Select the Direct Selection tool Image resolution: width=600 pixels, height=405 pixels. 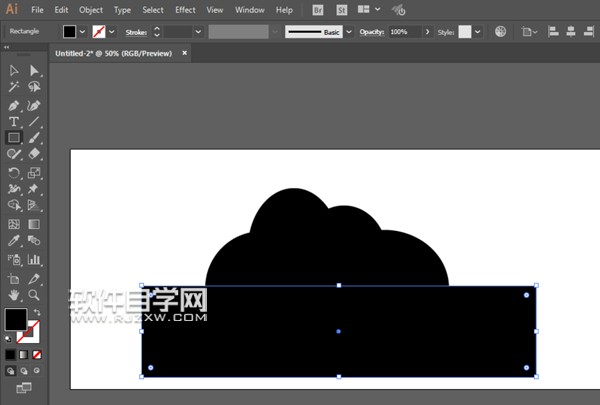pos(34,71)
